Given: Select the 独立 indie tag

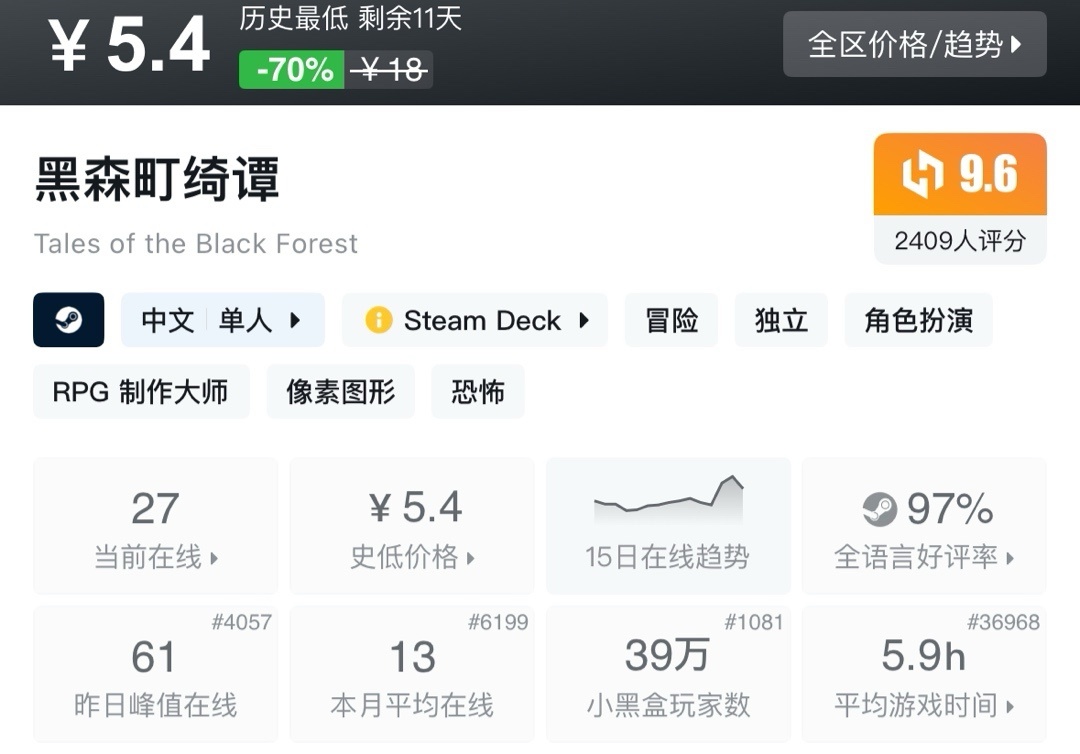Looking at the screenshot, I should [781, 320].
